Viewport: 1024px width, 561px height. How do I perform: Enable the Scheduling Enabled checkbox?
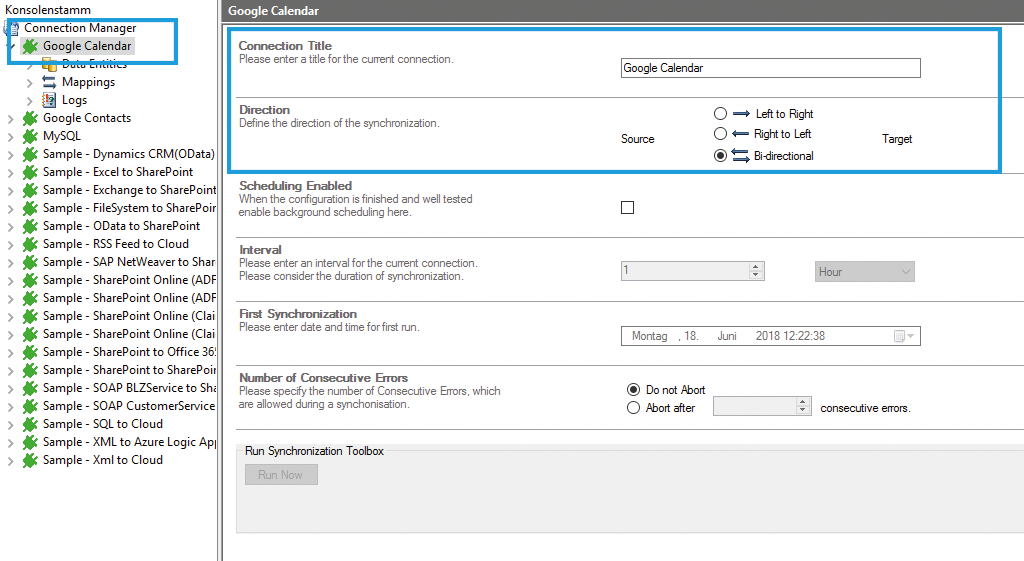[x=628, y=208]
